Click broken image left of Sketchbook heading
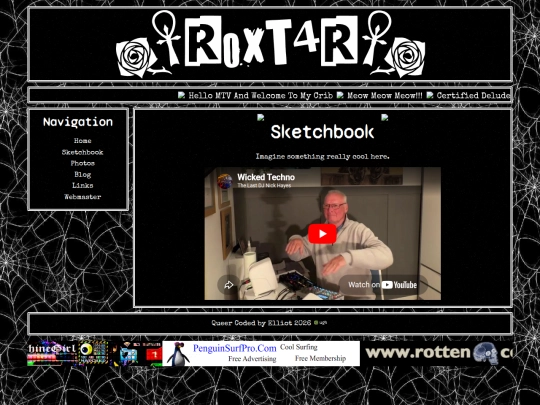 pos(261,118)
